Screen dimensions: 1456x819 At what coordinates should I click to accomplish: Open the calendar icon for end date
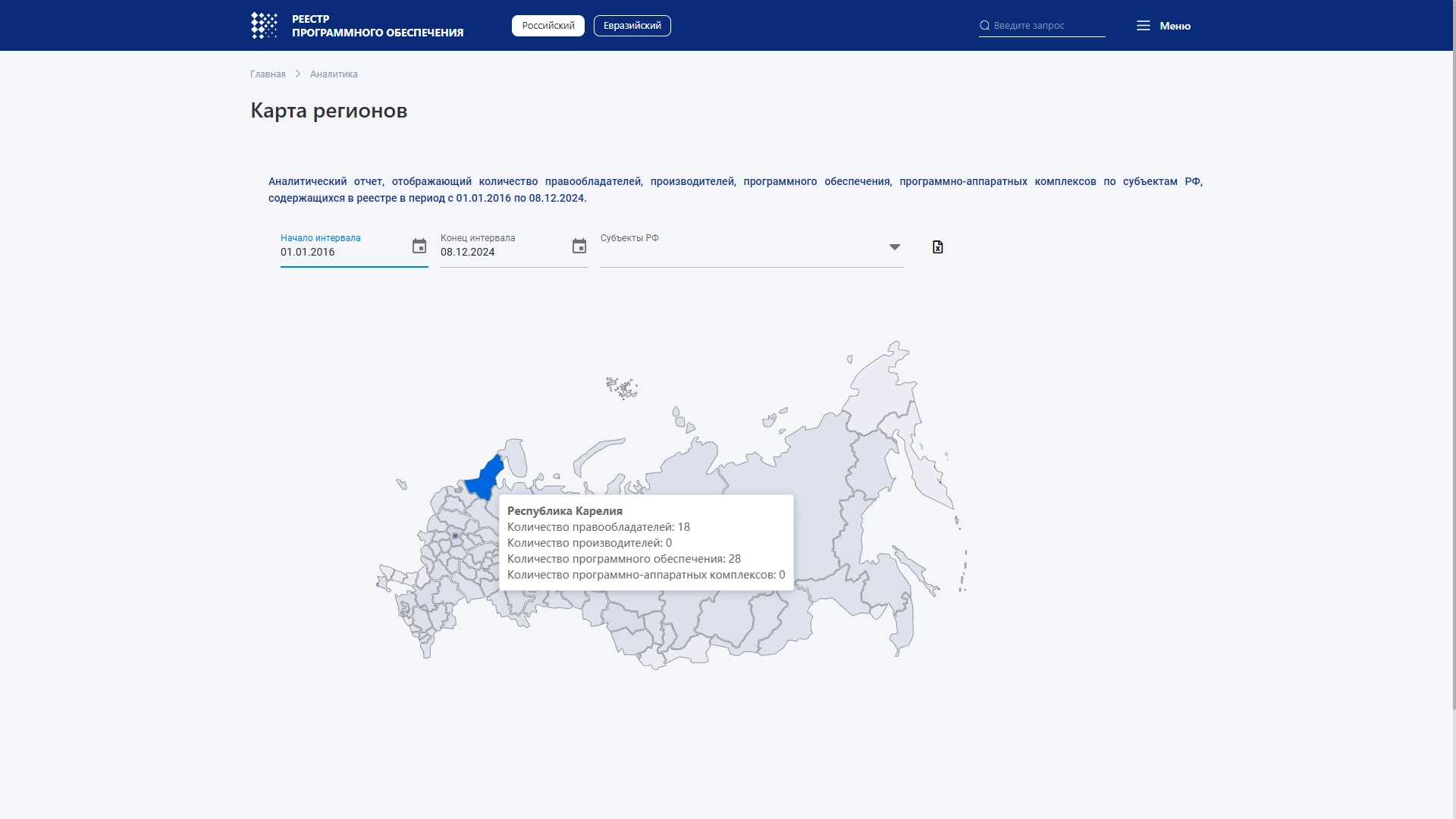(579, 246)
